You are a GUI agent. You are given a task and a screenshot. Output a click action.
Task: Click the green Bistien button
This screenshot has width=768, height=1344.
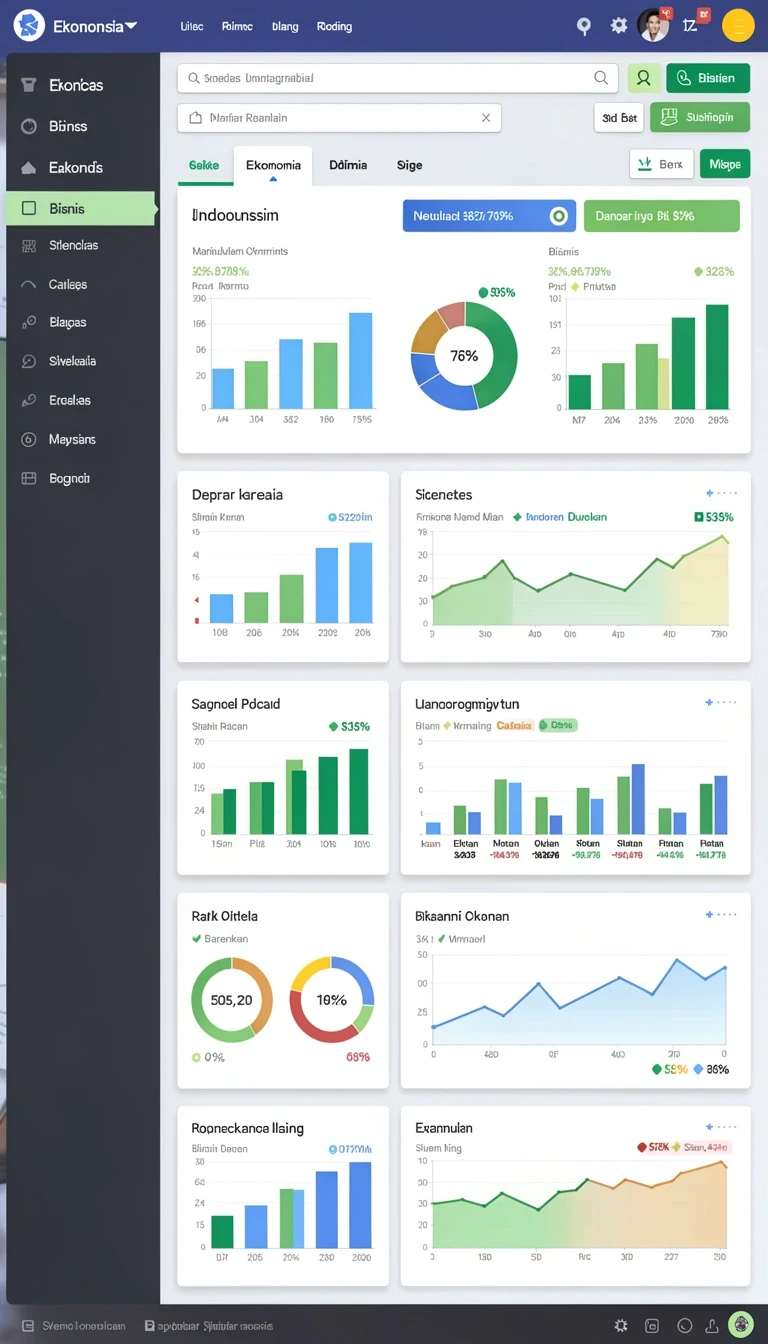tap(708, 77)
